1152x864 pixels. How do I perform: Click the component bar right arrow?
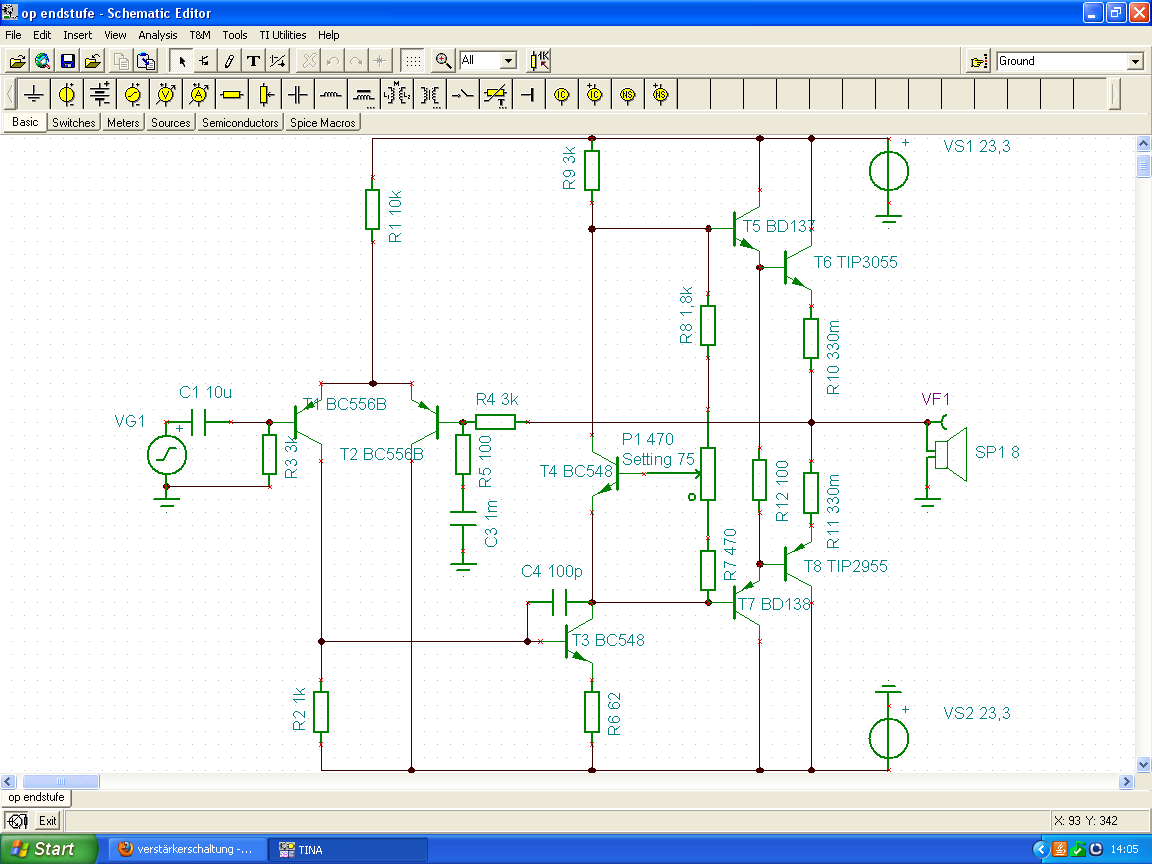tap(1115, 95)
